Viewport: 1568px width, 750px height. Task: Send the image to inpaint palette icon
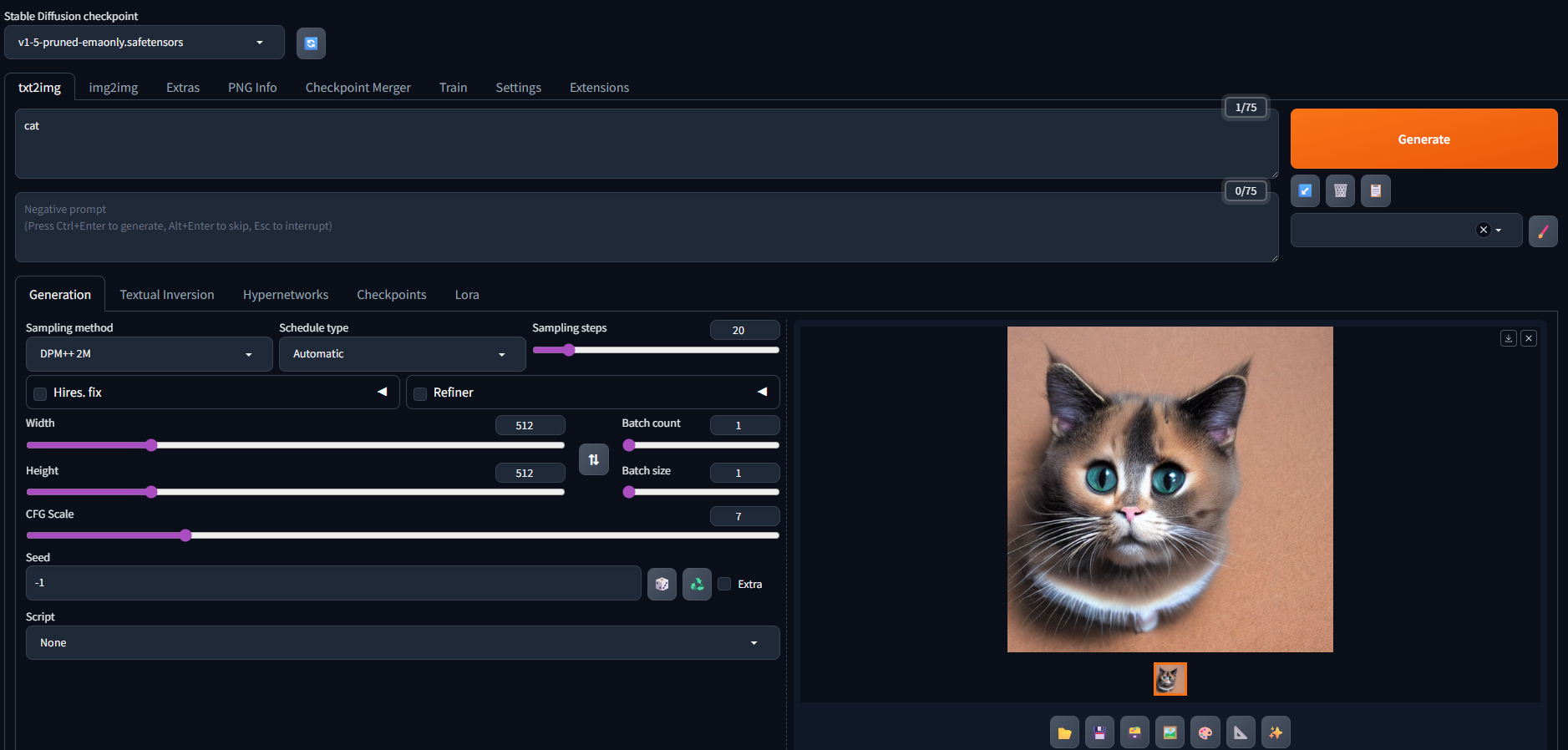point(1205,732)
